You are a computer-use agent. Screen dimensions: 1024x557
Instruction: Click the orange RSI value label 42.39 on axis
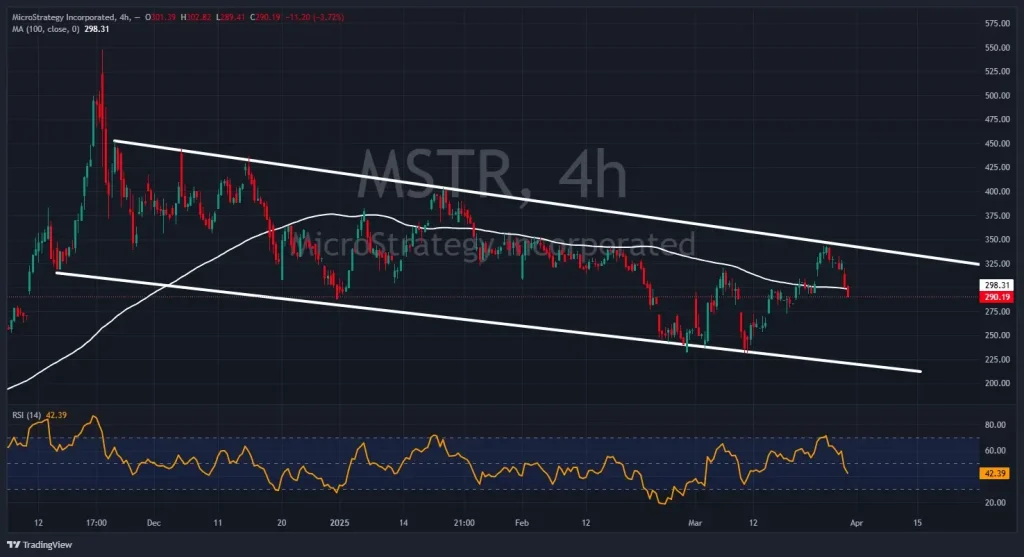pyautogui.click(x=995, y=473)
